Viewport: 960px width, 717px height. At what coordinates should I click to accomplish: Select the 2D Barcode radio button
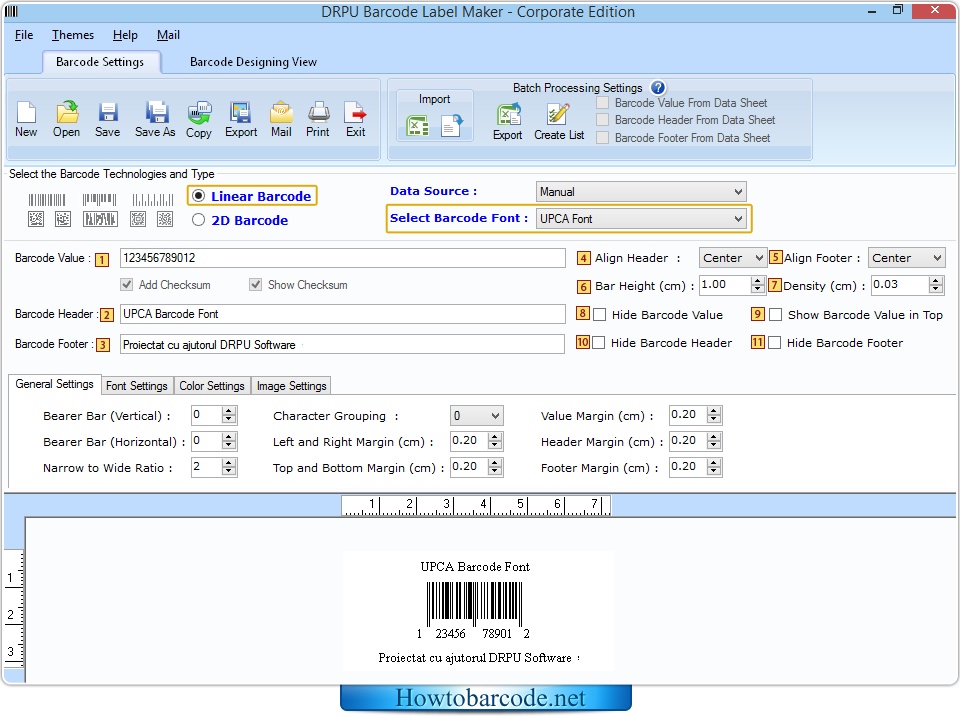198,220
